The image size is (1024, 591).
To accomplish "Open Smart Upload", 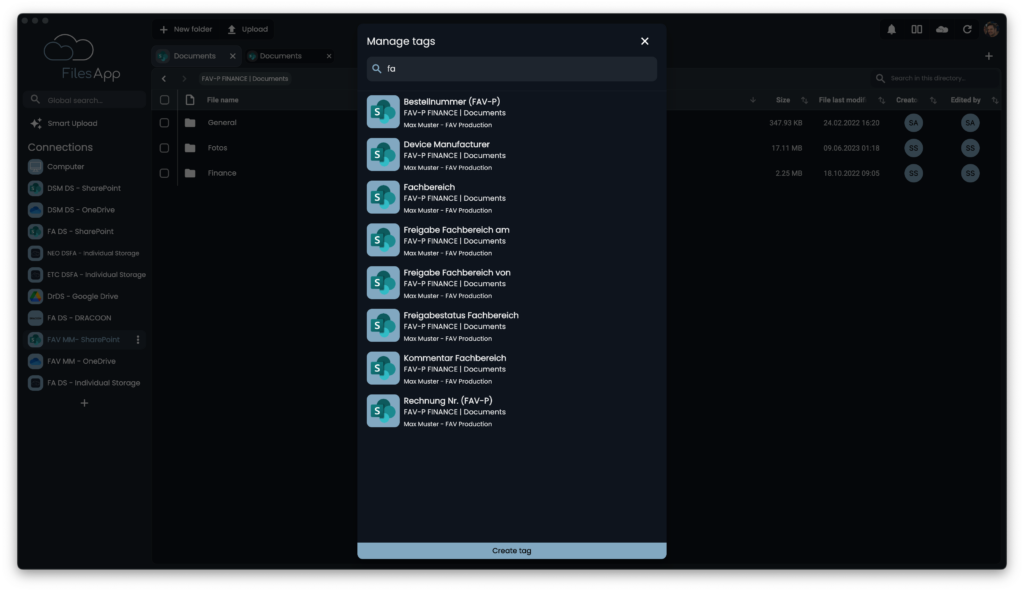I will (x=64, y=123).
